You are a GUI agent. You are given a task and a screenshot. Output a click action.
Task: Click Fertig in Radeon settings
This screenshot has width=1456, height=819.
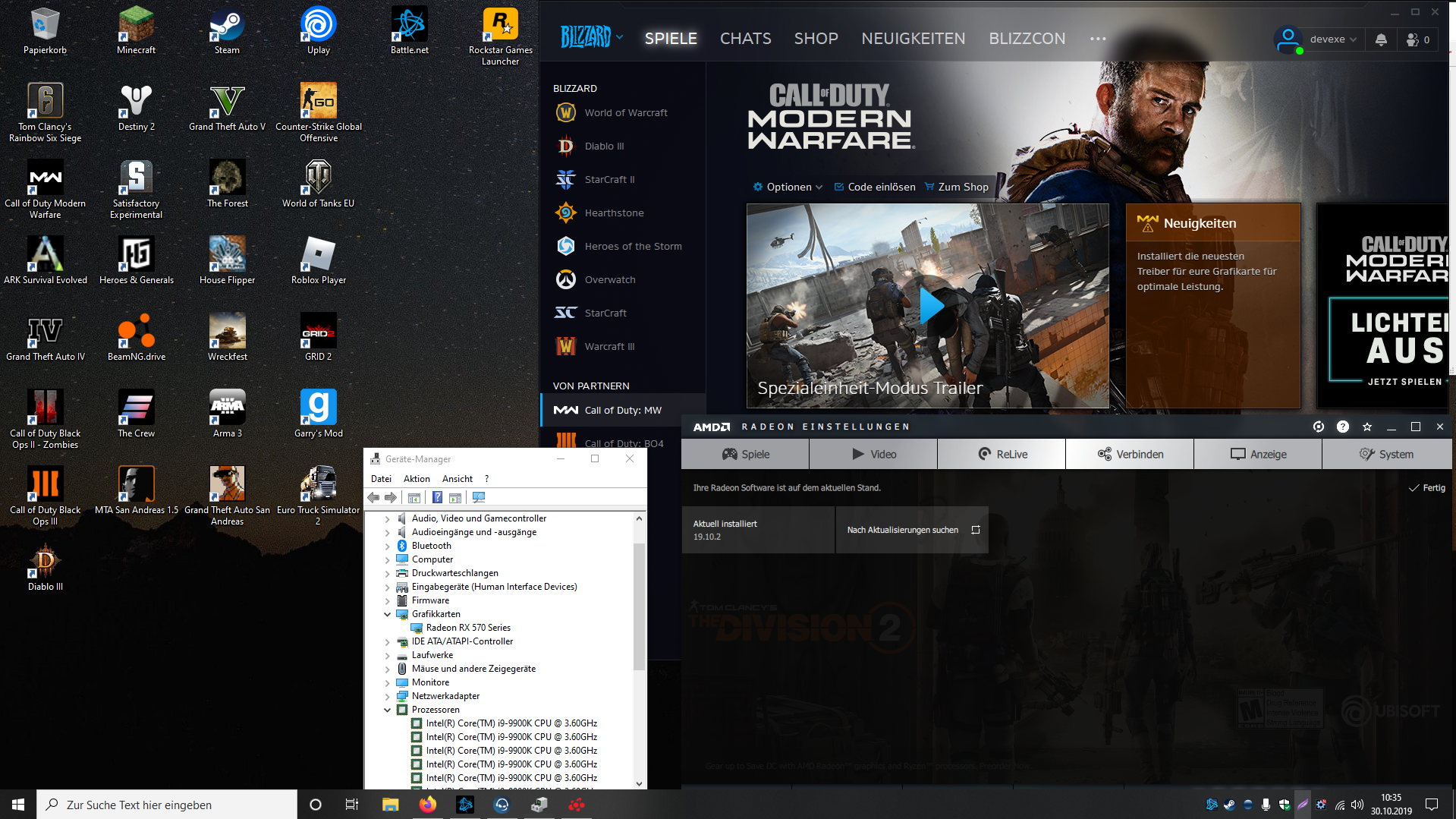(x=1427, y=488)
